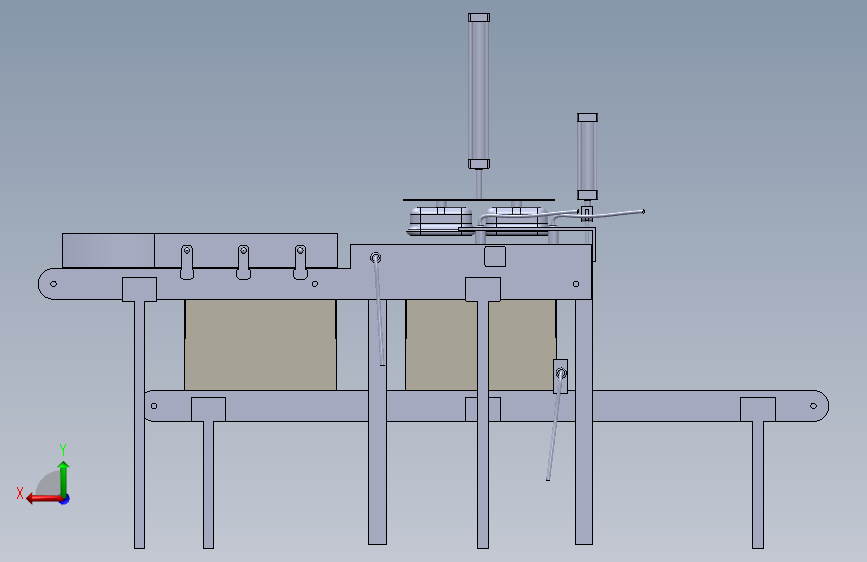The height and width of the screenshot is (562, 867).
Task: Select the right gripper head under the plate
Action: pos(517,221)
